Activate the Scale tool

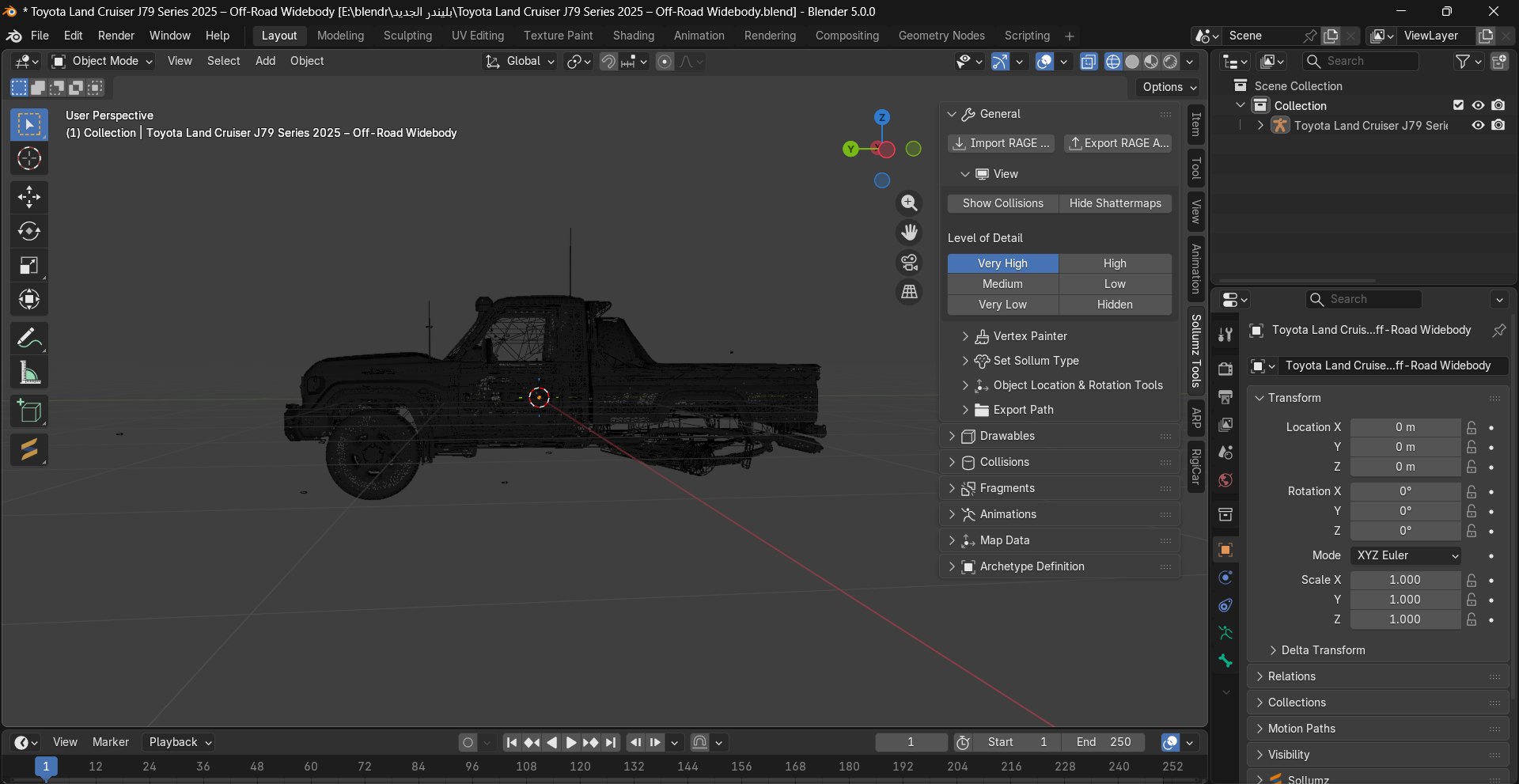29,265
